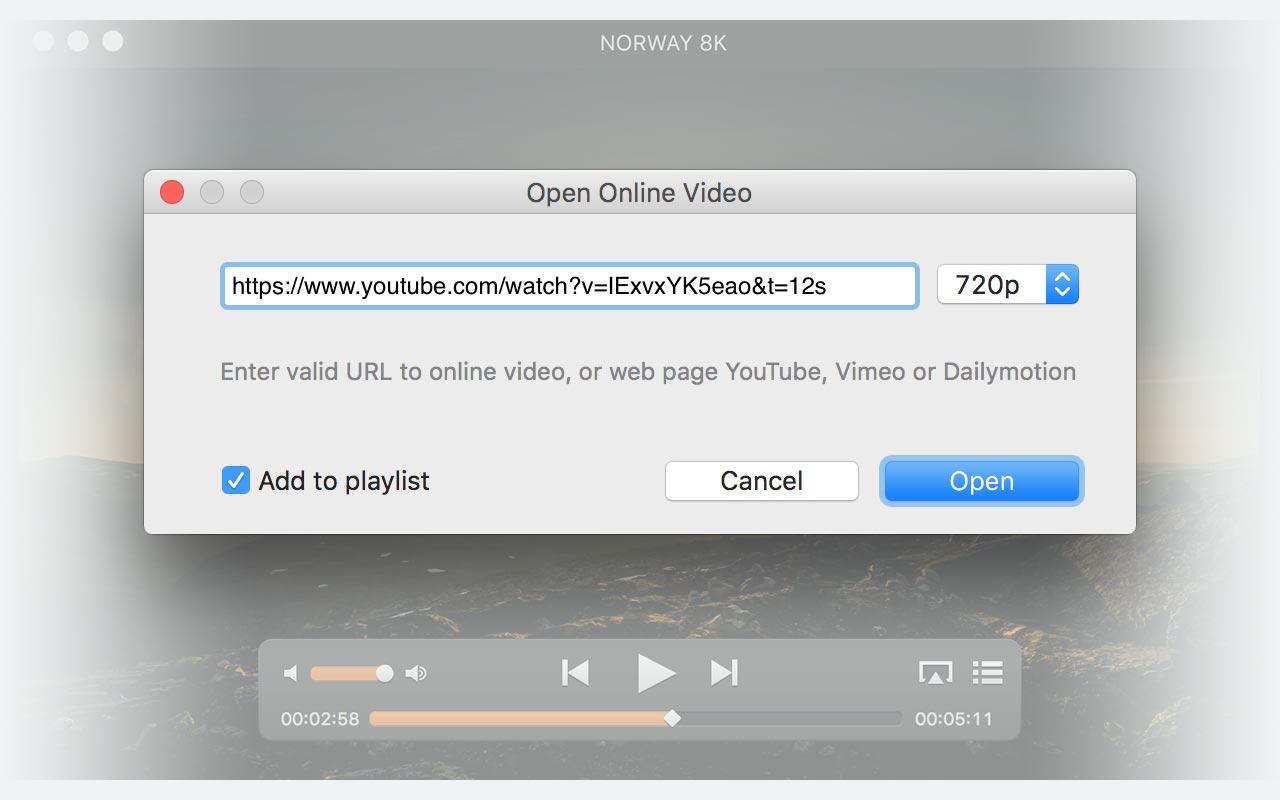1280x800 pixels.
Task: Click the Cancel button
Action: pos(762,481)
